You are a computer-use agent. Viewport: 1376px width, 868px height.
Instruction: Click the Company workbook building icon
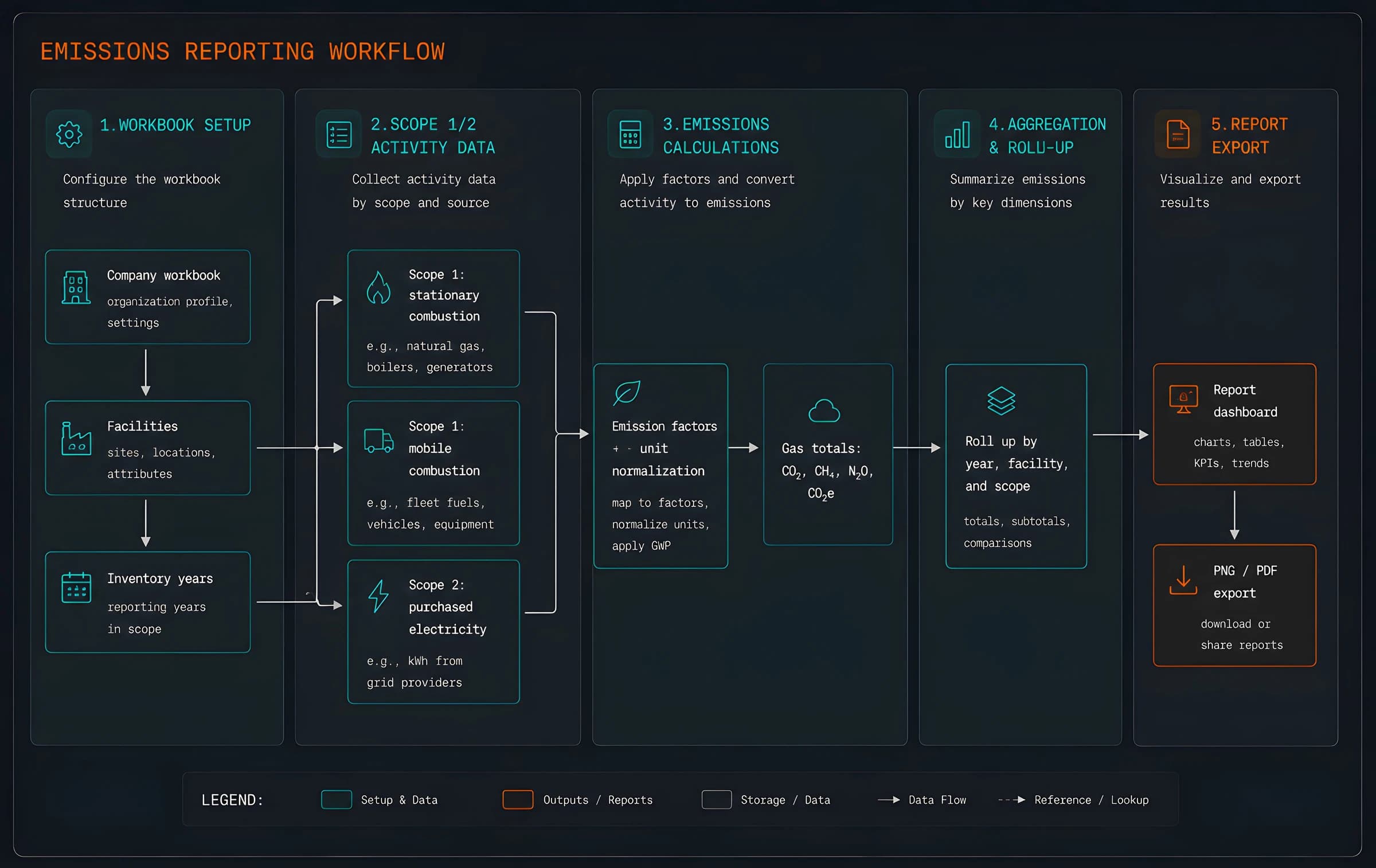pyautogui.click(x=76, y=287)
